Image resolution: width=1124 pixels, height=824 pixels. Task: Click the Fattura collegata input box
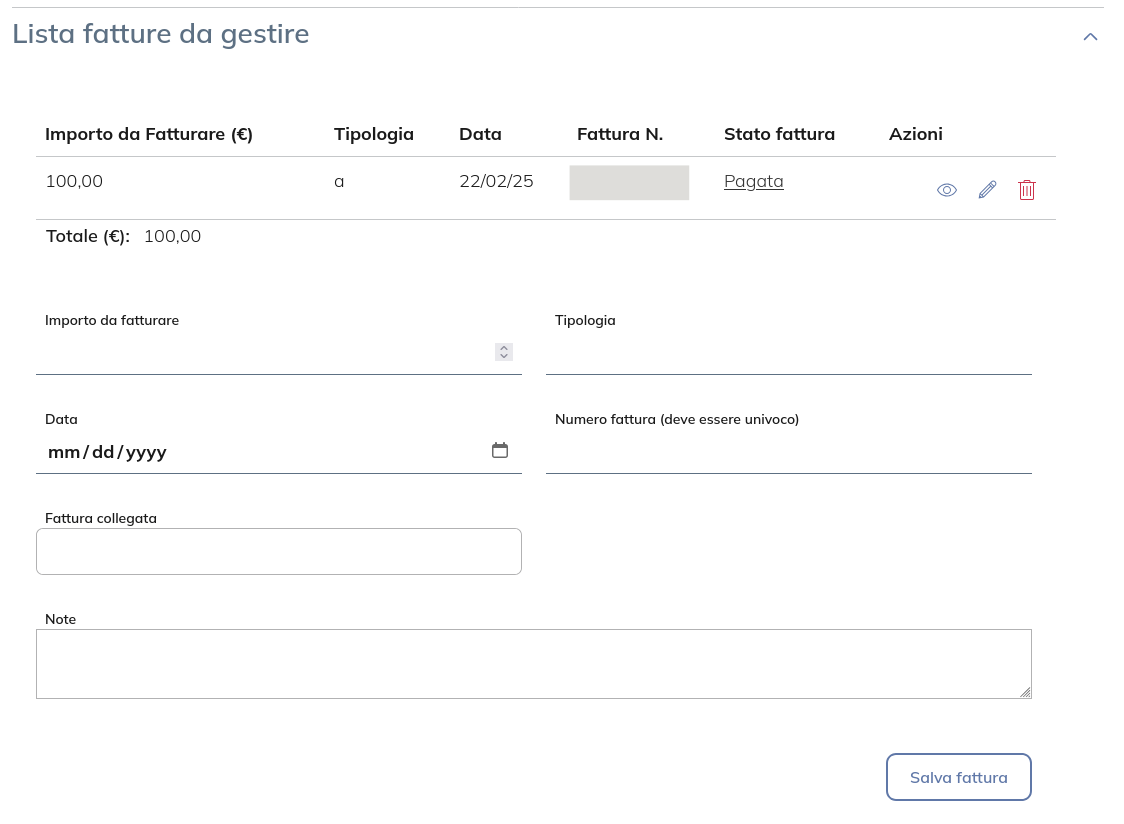[x=279, y=551]
